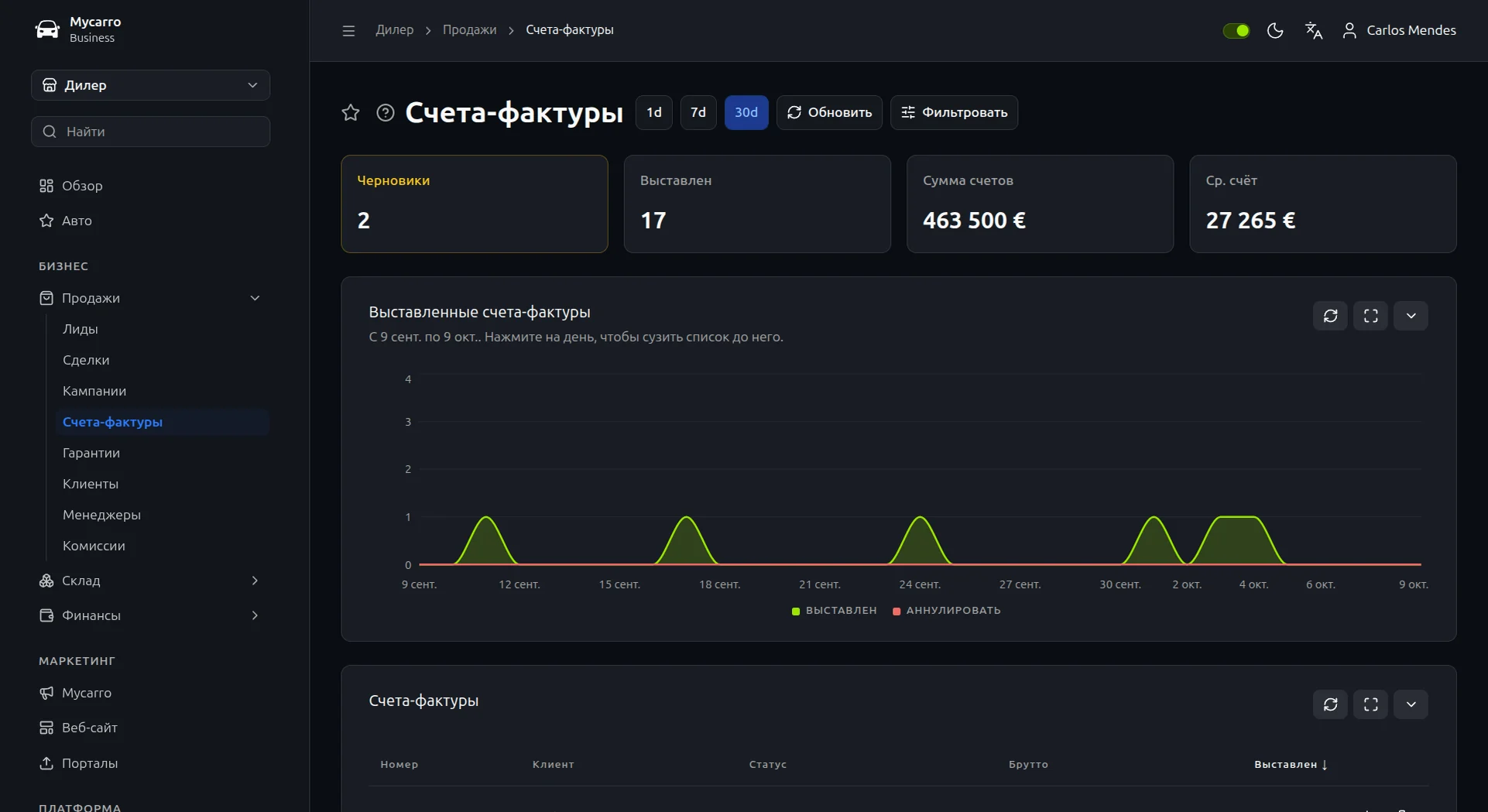Image resolution: width=1488 pixels, height=812 pixels.
Task: Refresh the Выставленные счета-фактуры chart
Action: (1330, 316)
